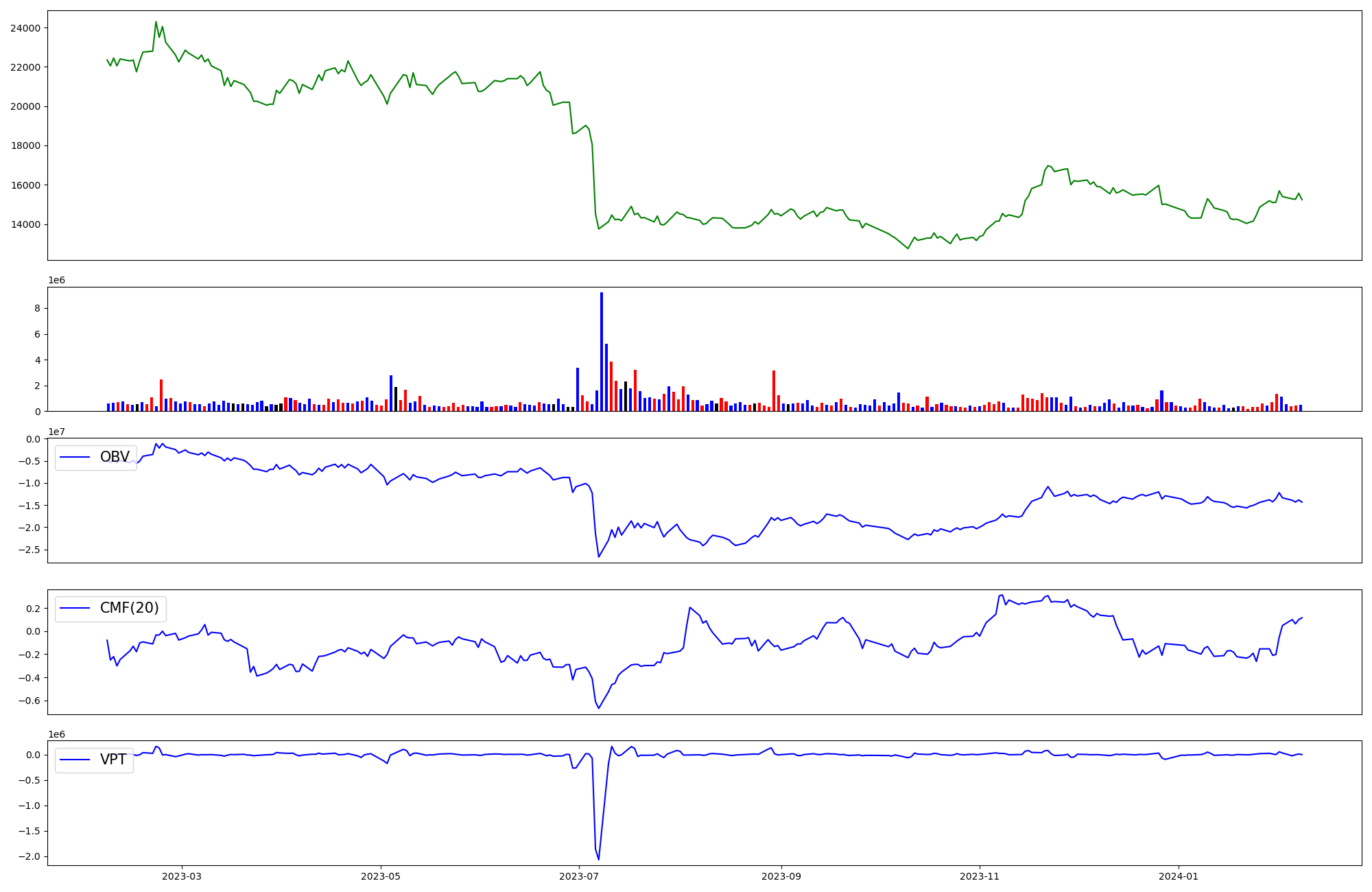
Task: Click the 1e7 exponent label above OBV chart
Action: pos(56,432)
